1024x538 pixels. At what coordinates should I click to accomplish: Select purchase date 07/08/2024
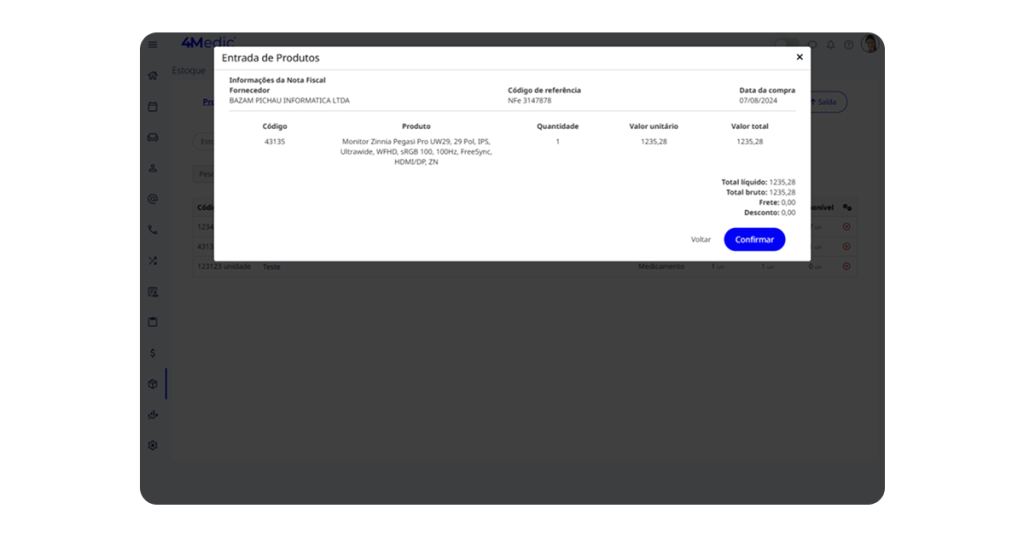[758, 101]
